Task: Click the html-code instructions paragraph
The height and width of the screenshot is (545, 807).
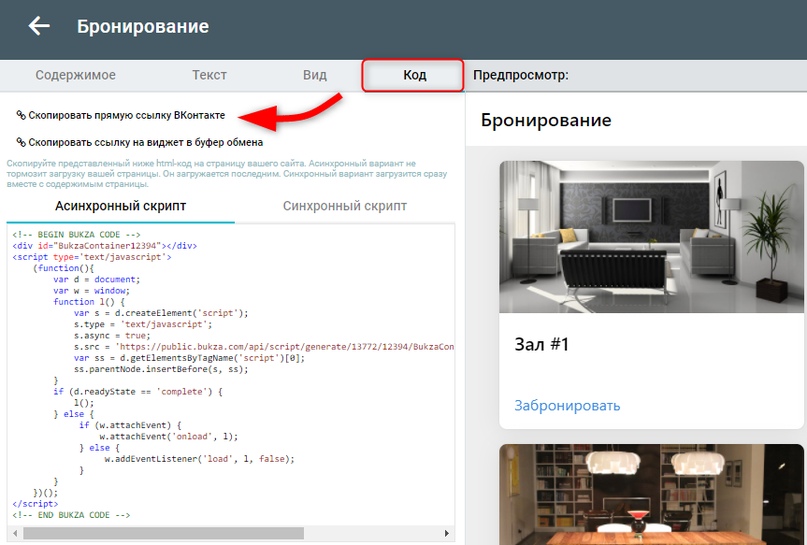Action: coord(226,173)
